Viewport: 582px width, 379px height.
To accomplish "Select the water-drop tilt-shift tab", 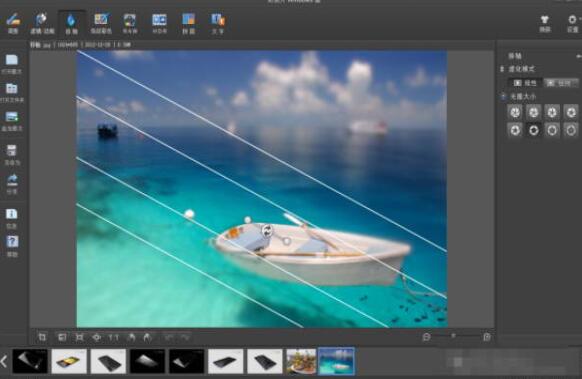I will (x=71, y=23).
